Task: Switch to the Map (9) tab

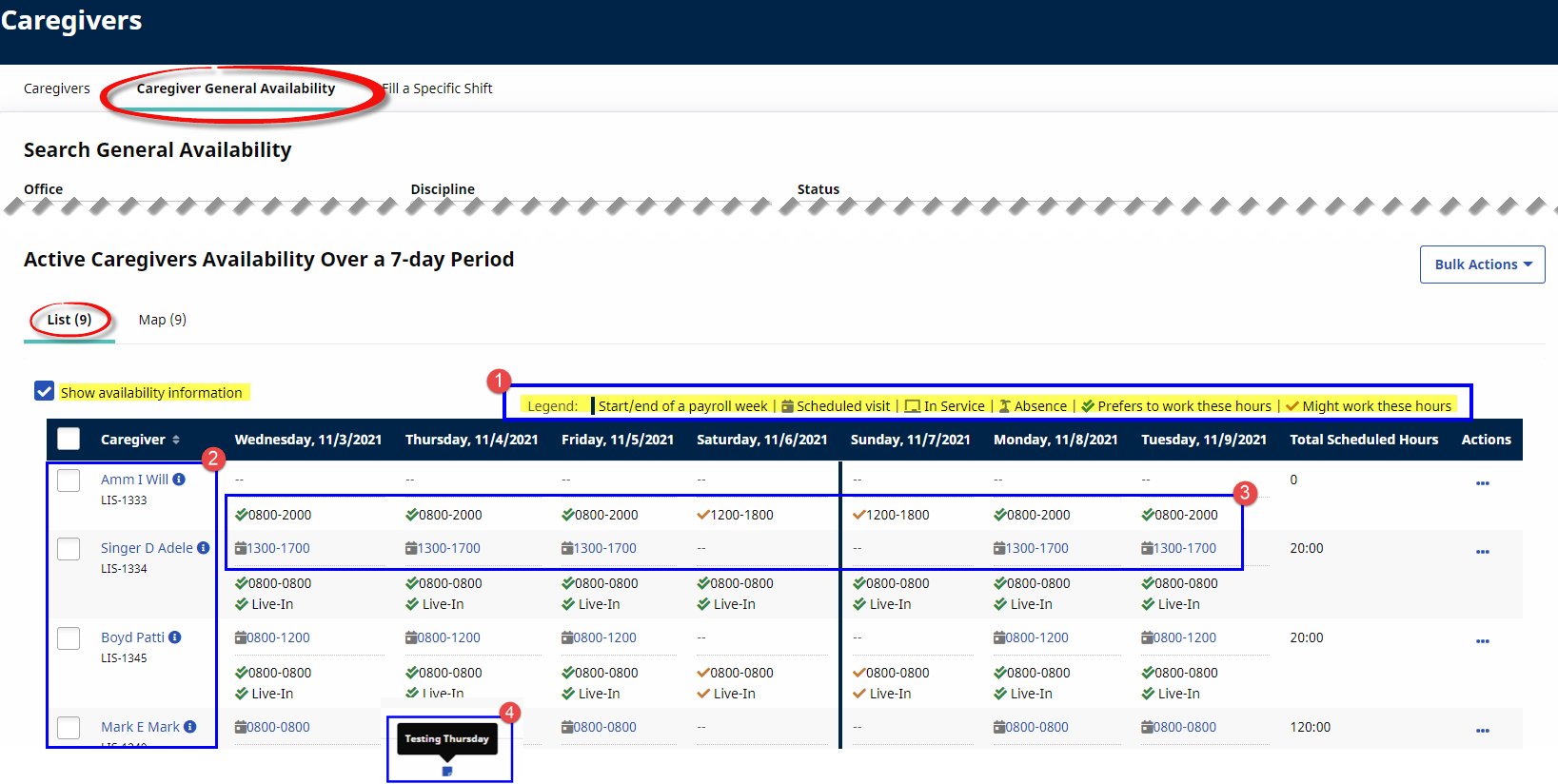Action: [162, 320]
